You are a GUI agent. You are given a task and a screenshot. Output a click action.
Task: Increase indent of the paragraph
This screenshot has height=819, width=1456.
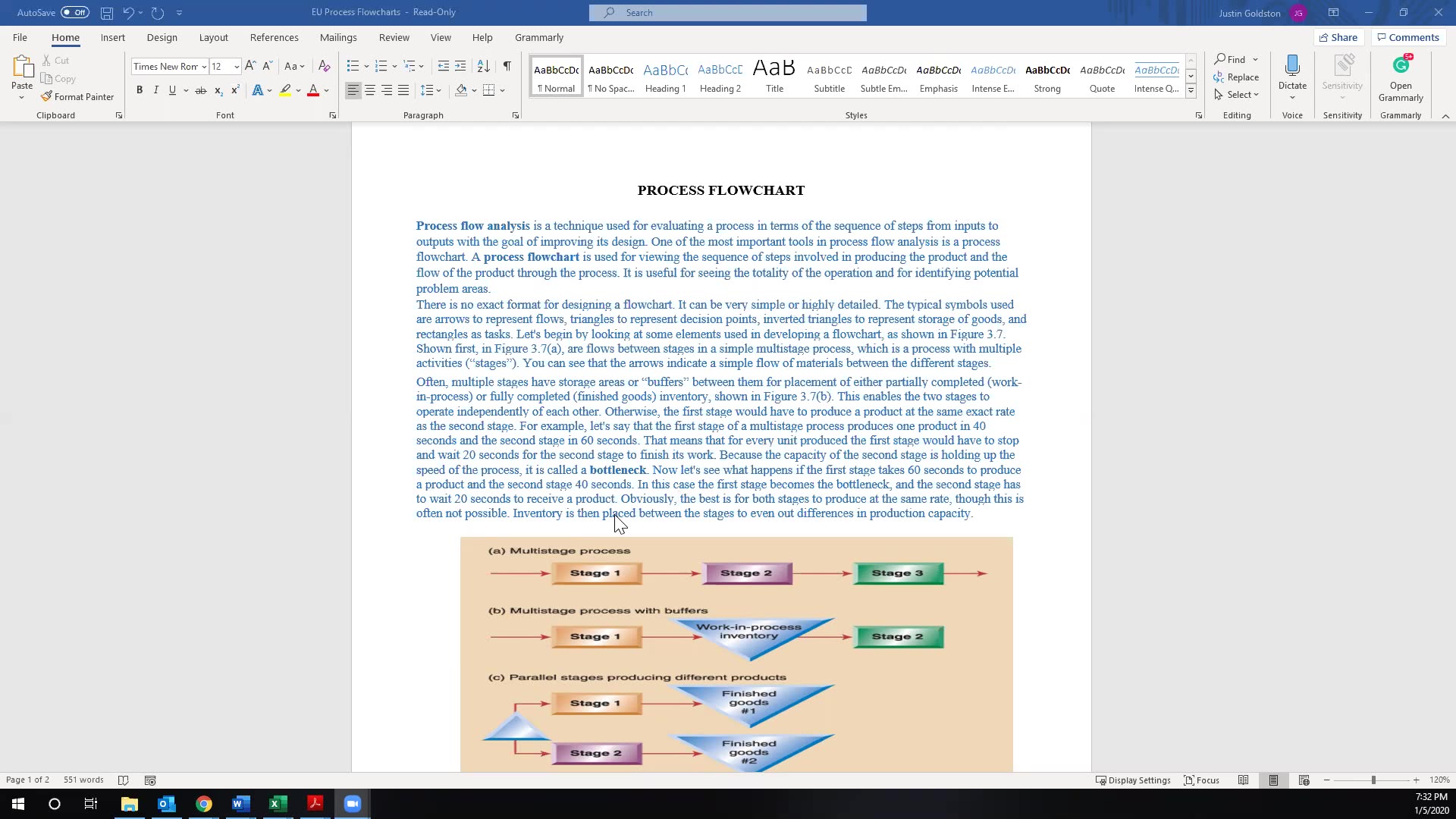(x=460, y=67)
